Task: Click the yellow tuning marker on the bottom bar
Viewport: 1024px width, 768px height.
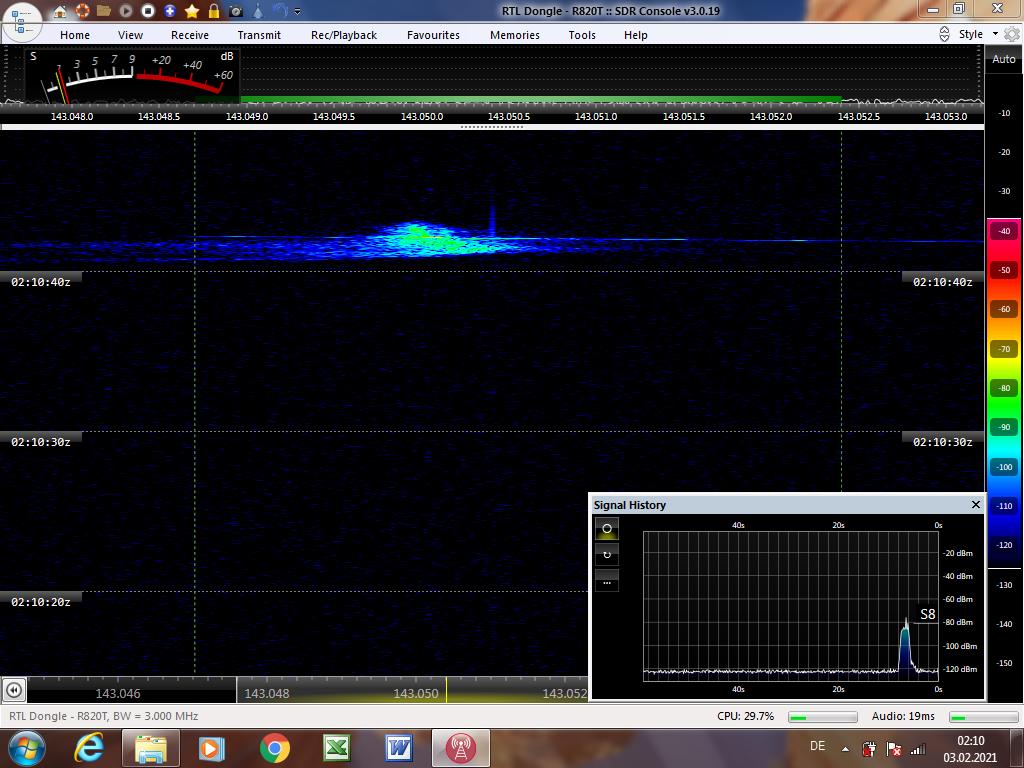Action: coord(446,690)
